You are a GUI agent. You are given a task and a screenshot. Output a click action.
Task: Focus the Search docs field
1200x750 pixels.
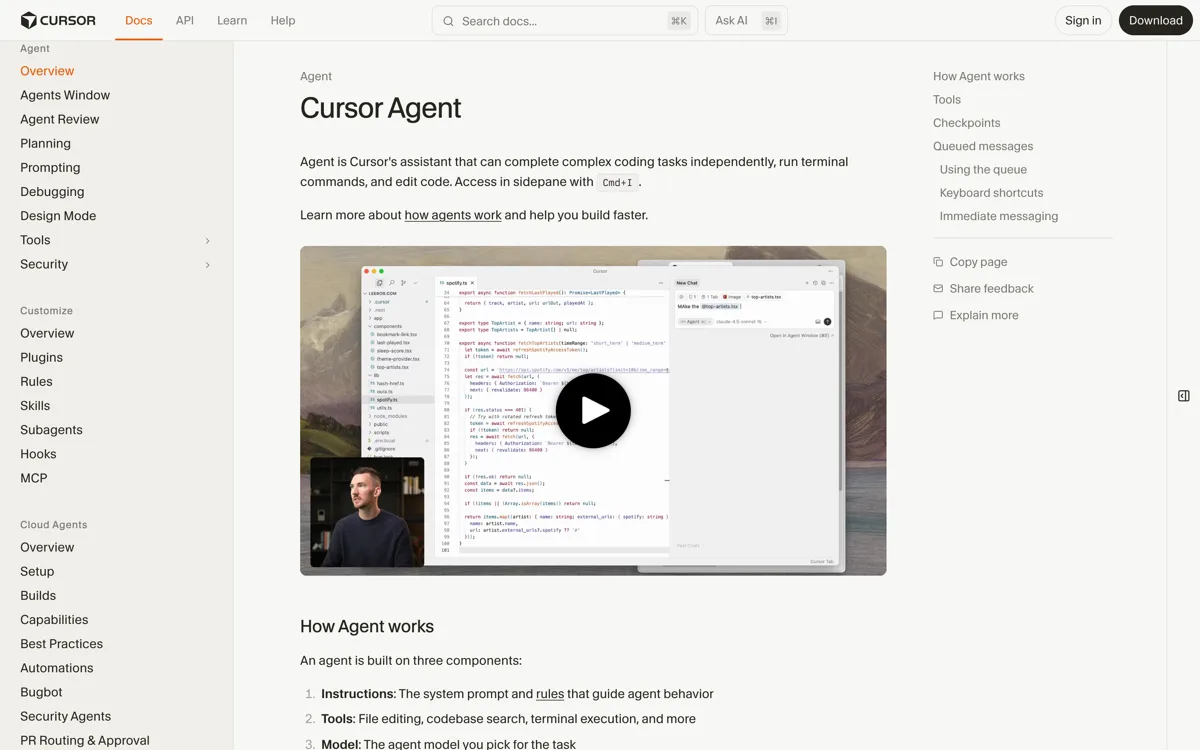point(565,21)
